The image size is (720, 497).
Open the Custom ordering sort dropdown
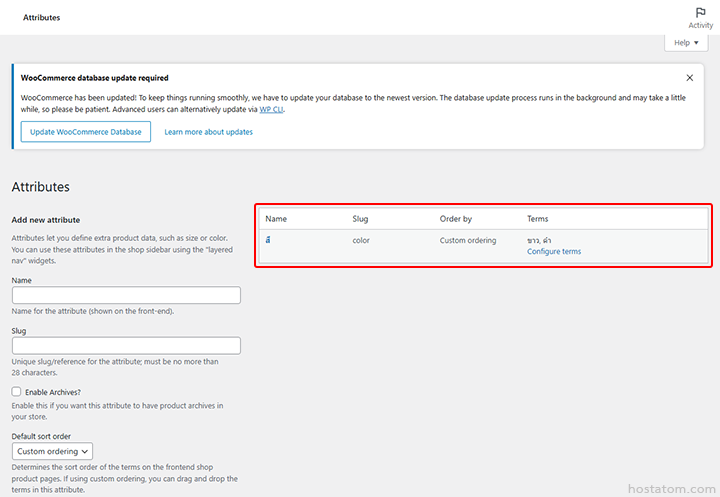click(52, 451)
